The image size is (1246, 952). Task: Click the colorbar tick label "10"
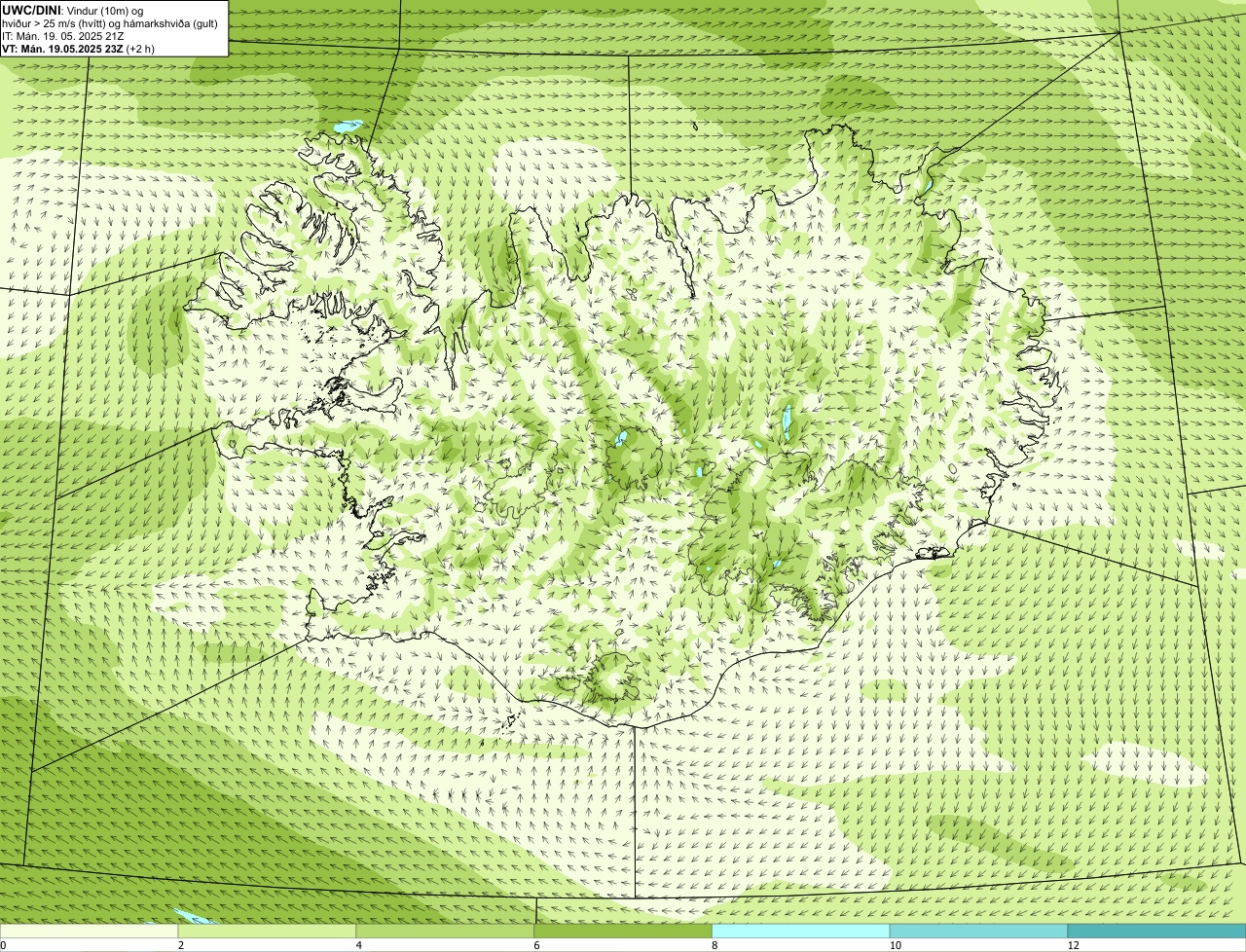896,945
